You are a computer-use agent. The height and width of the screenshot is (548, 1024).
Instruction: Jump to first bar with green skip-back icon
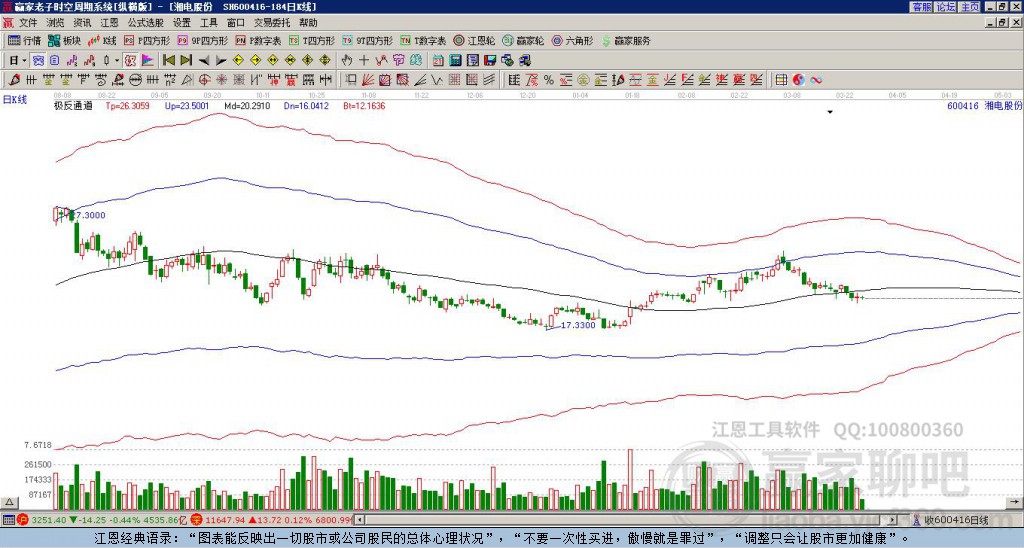tap(168, 60)
